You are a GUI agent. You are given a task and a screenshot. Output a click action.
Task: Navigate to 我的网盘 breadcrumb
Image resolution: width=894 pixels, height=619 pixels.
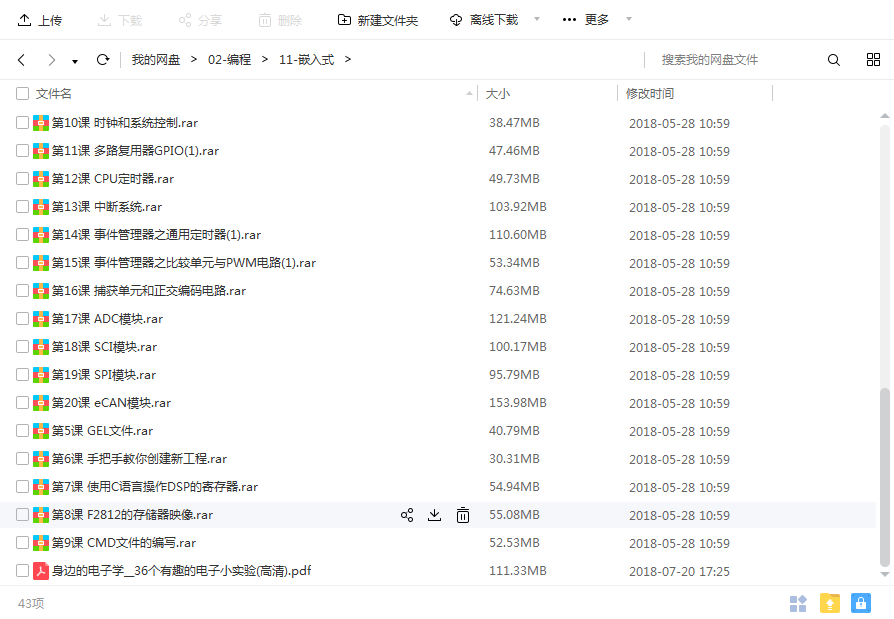(x=156, y=59)
